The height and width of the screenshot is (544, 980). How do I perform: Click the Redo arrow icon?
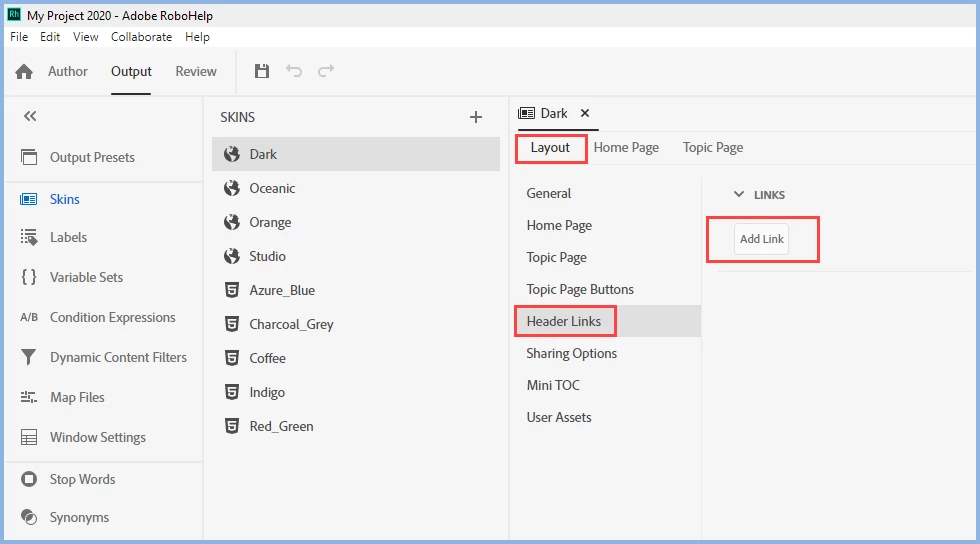[326, 71]
